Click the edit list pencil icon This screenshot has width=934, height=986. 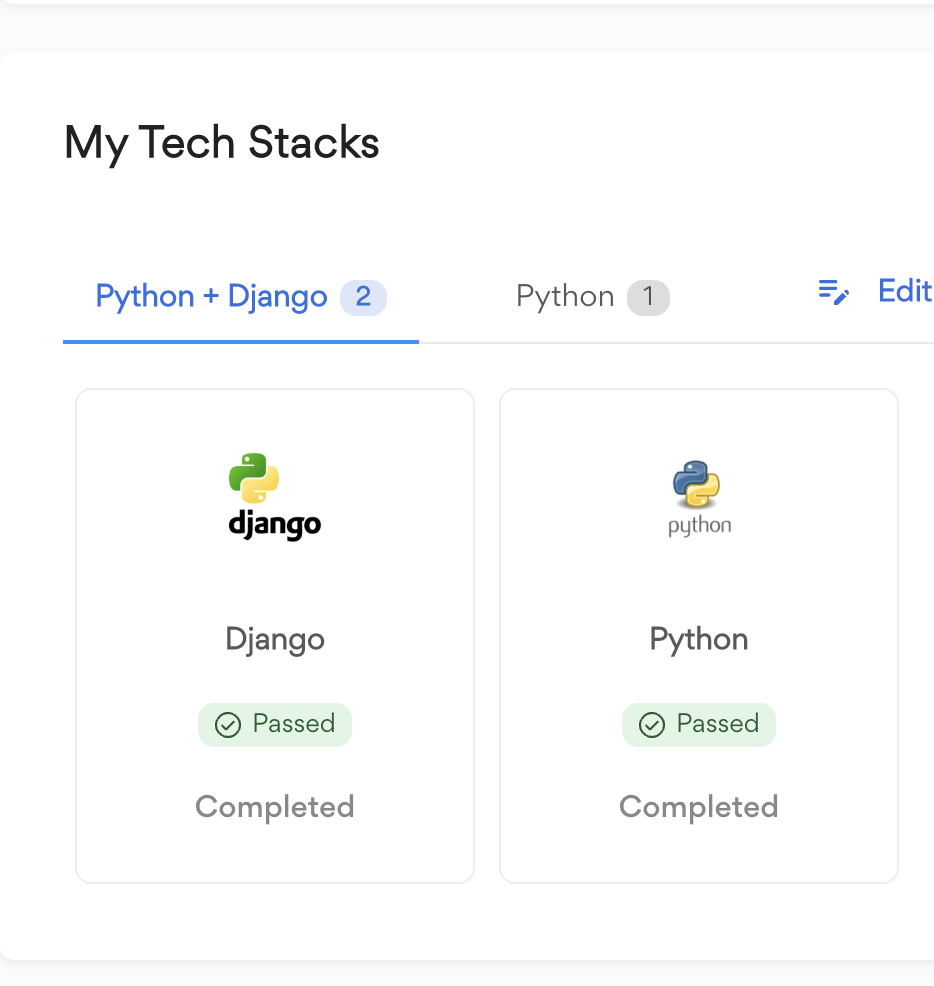833,292
